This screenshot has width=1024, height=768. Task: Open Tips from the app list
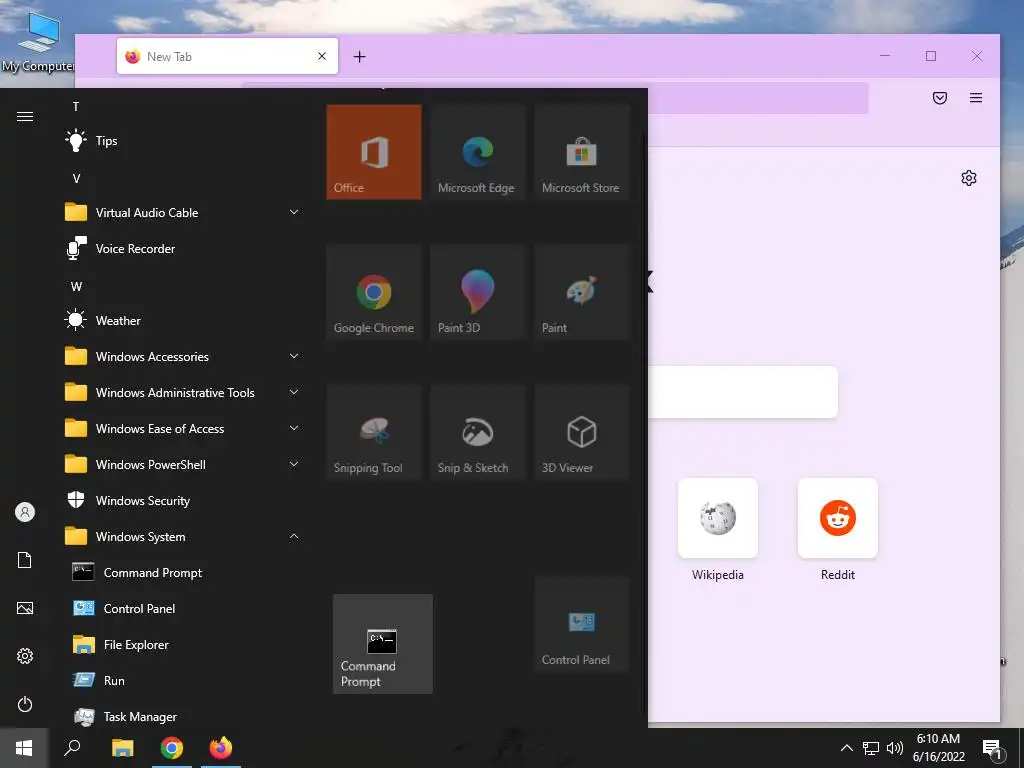[x=183, y=140]
